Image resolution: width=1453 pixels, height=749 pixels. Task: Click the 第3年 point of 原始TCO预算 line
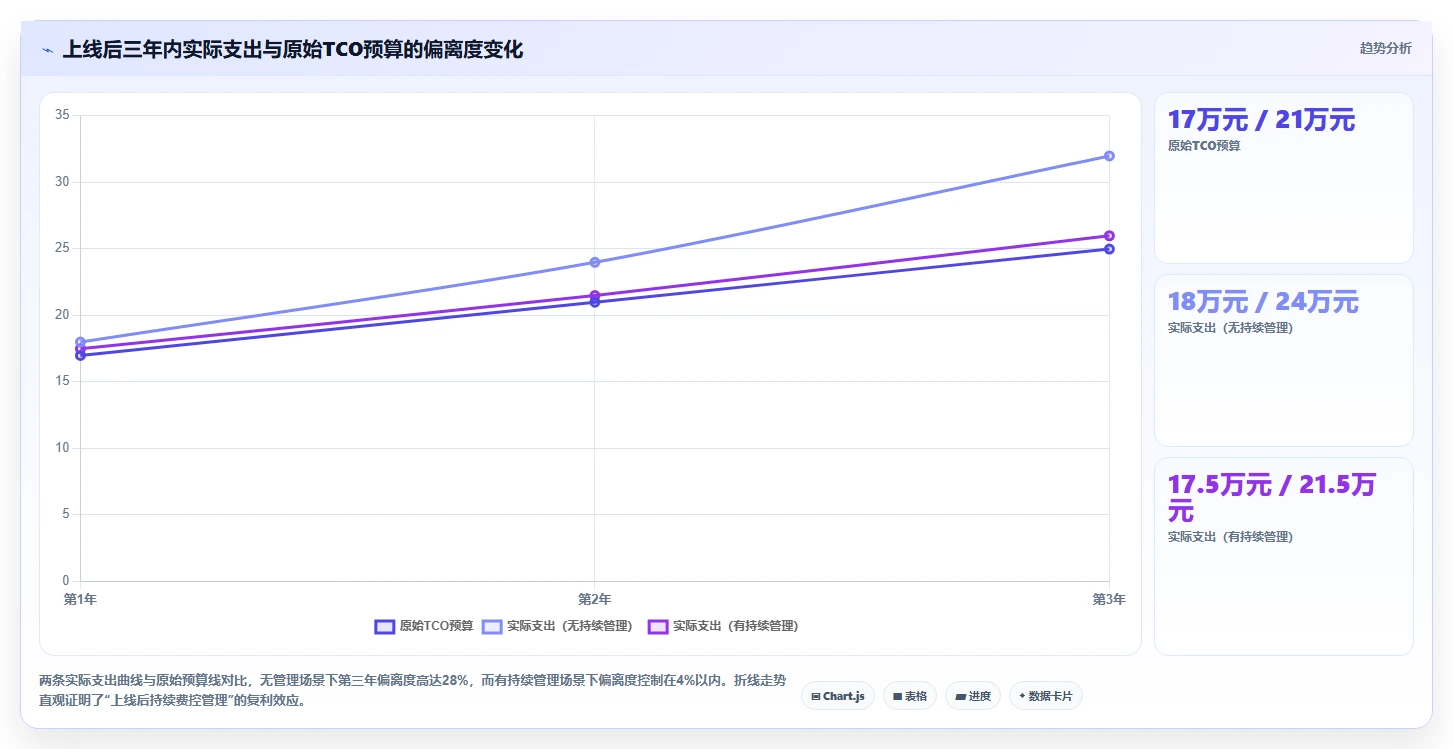(x=1109, y=249)
